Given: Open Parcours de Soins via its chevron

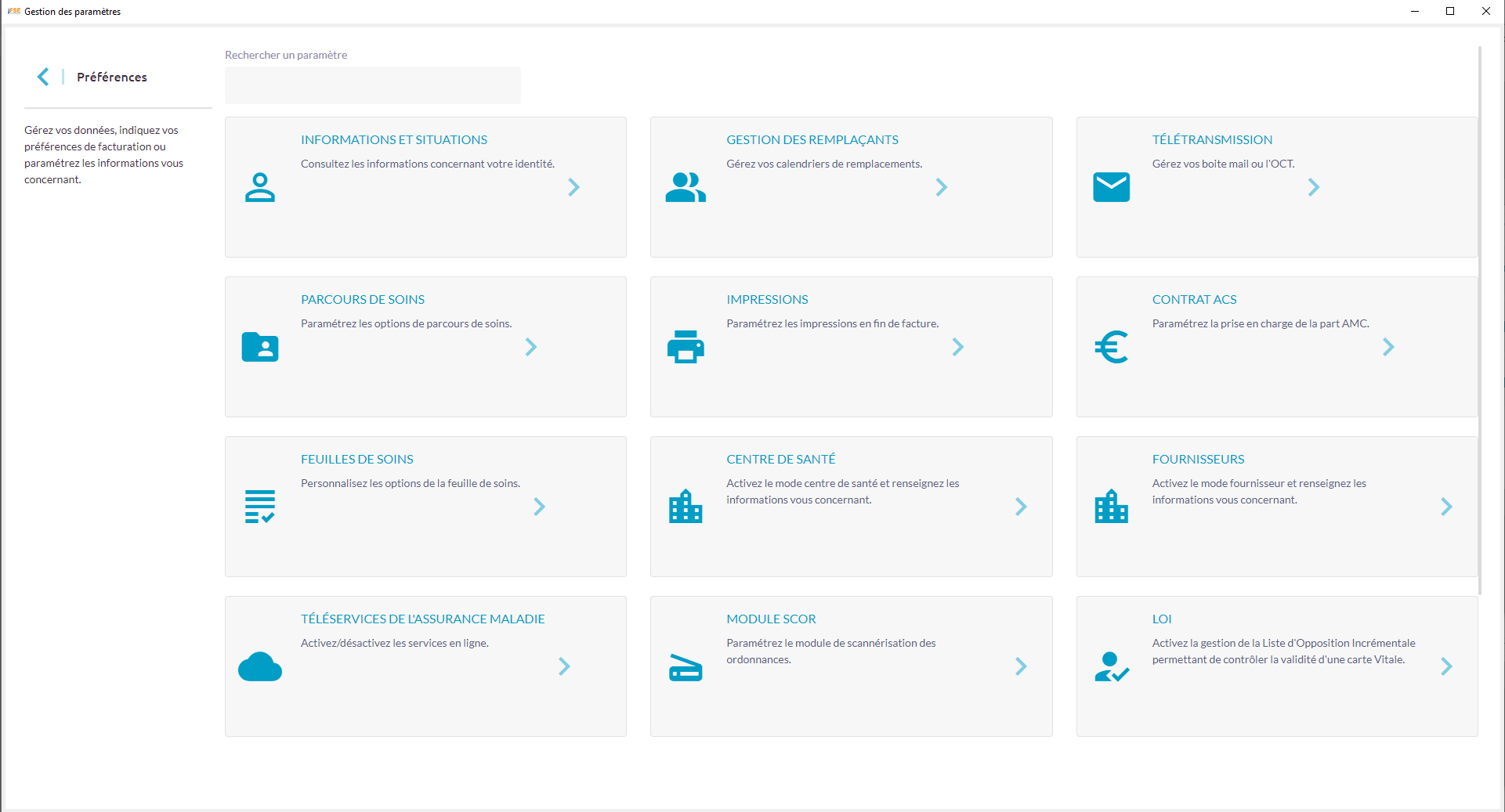Looking at the screenshot, I should [531, 347].
